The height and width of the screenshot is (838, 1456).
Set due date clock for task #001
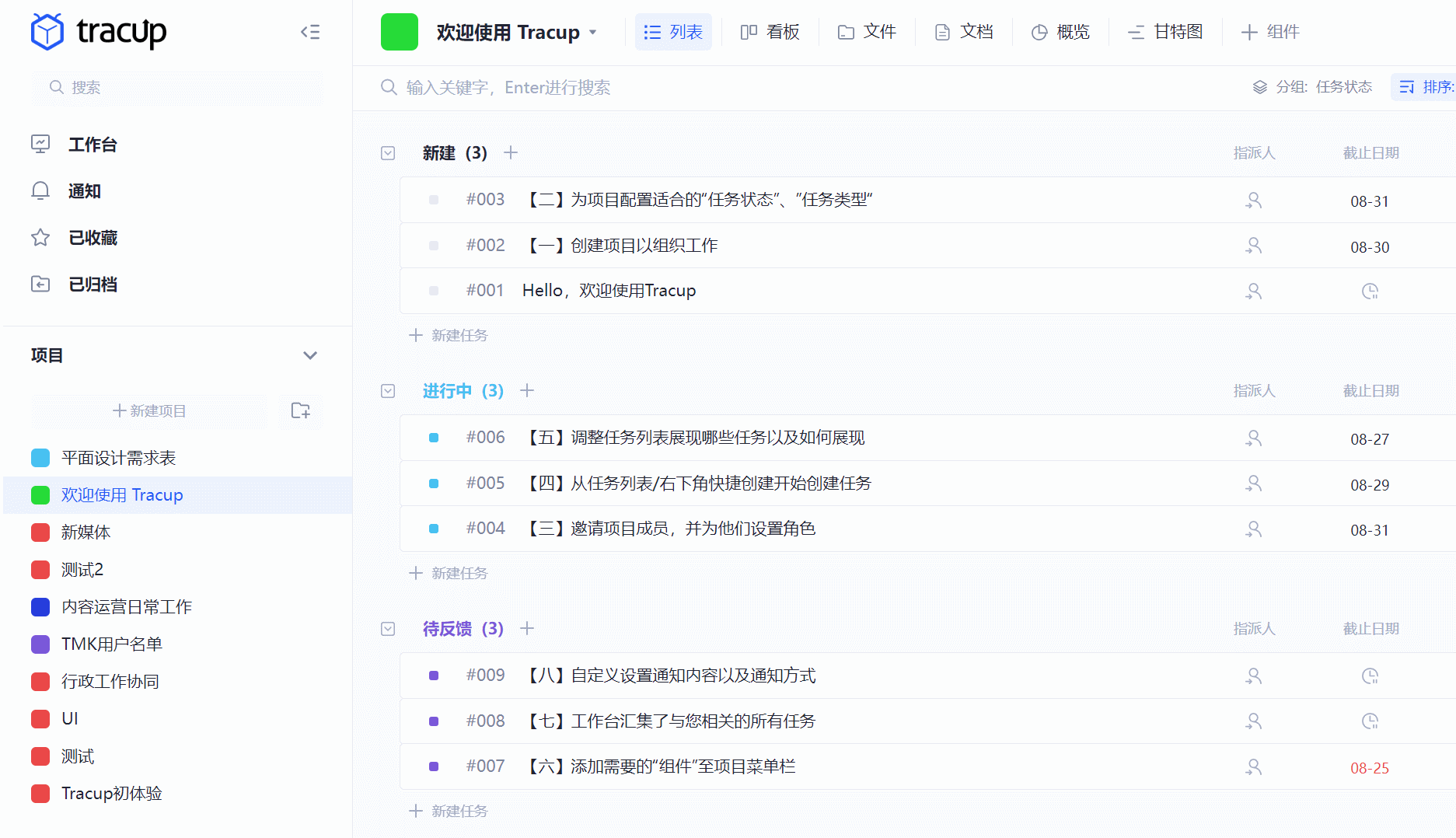point(1370,292)
